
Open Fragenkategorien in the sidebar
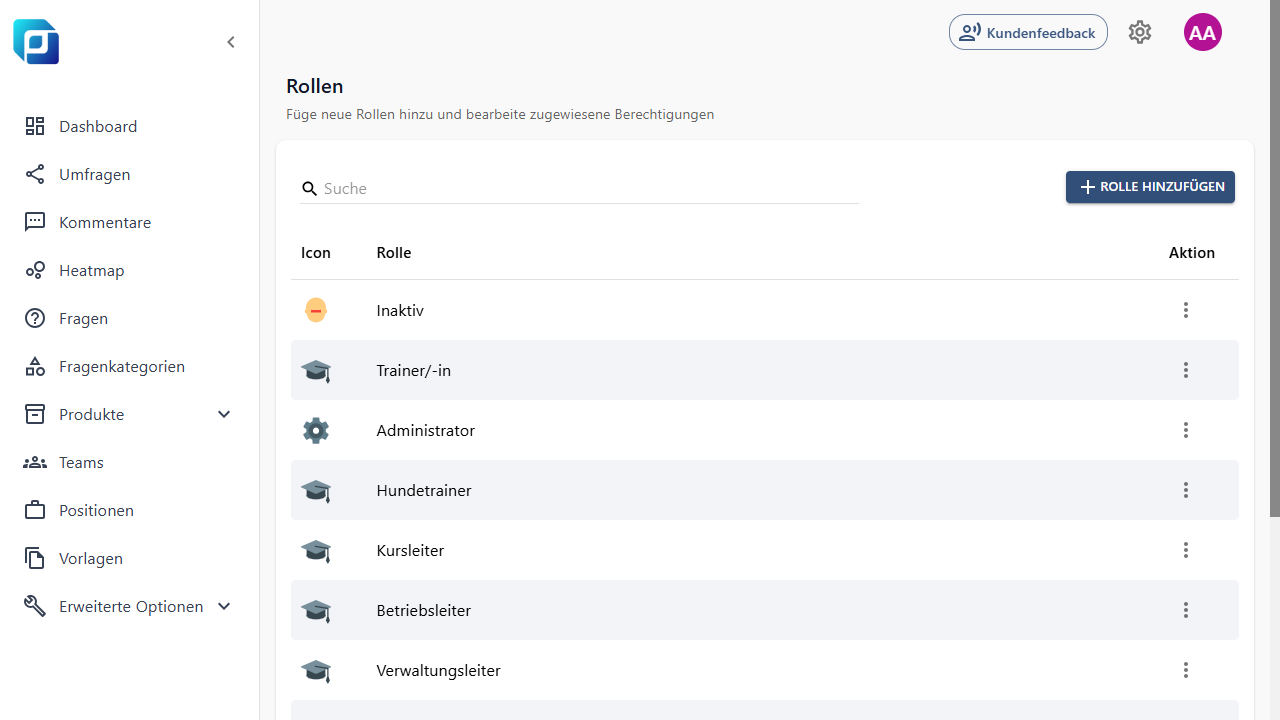(x=122, y=366)
